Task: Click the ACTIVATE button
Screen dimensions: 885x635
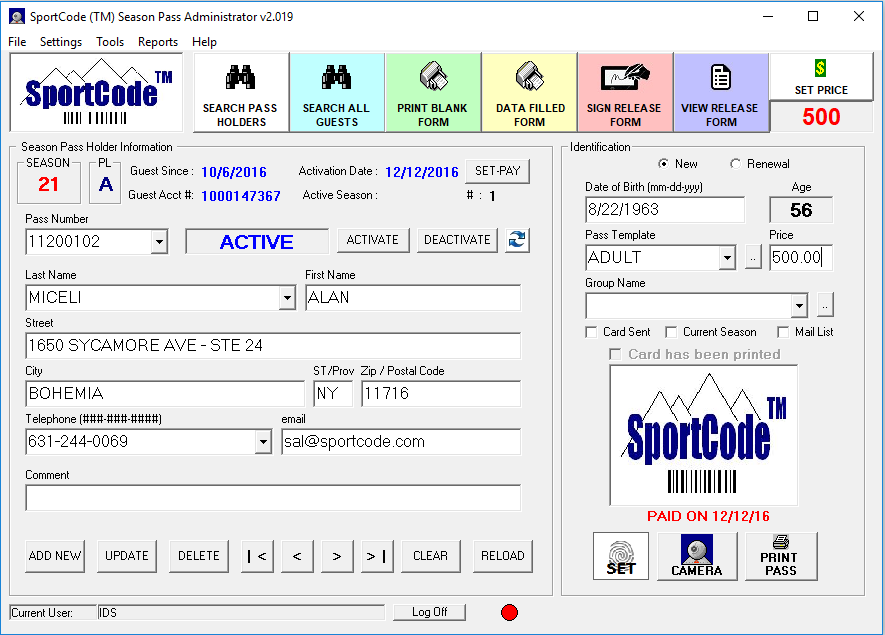Action: click(373, 240)
